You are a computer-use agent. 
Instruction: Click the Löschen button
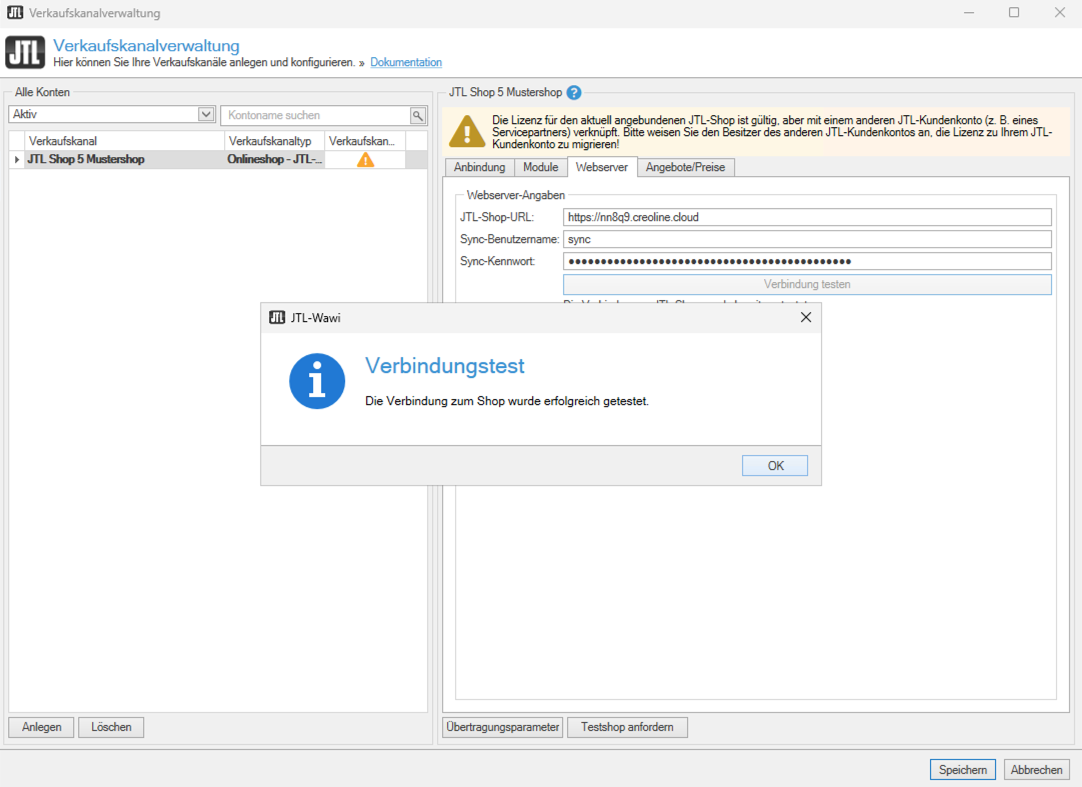click(x=111, y=727)
